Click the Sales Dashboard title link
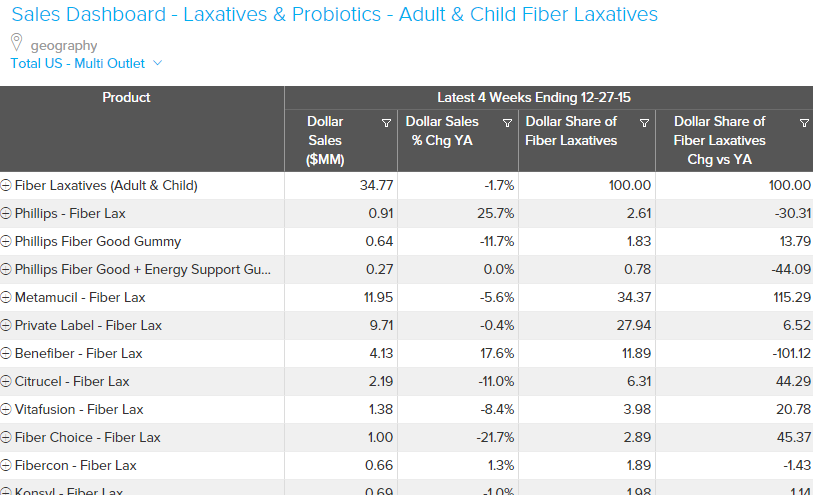Viewport: 813px width, 495px height. point(334,15)
